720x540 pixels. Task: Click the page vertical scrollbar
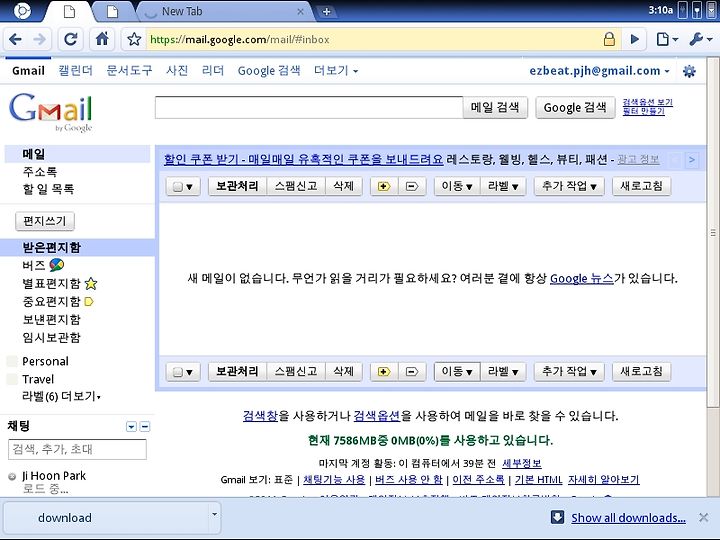pos(713,232)
